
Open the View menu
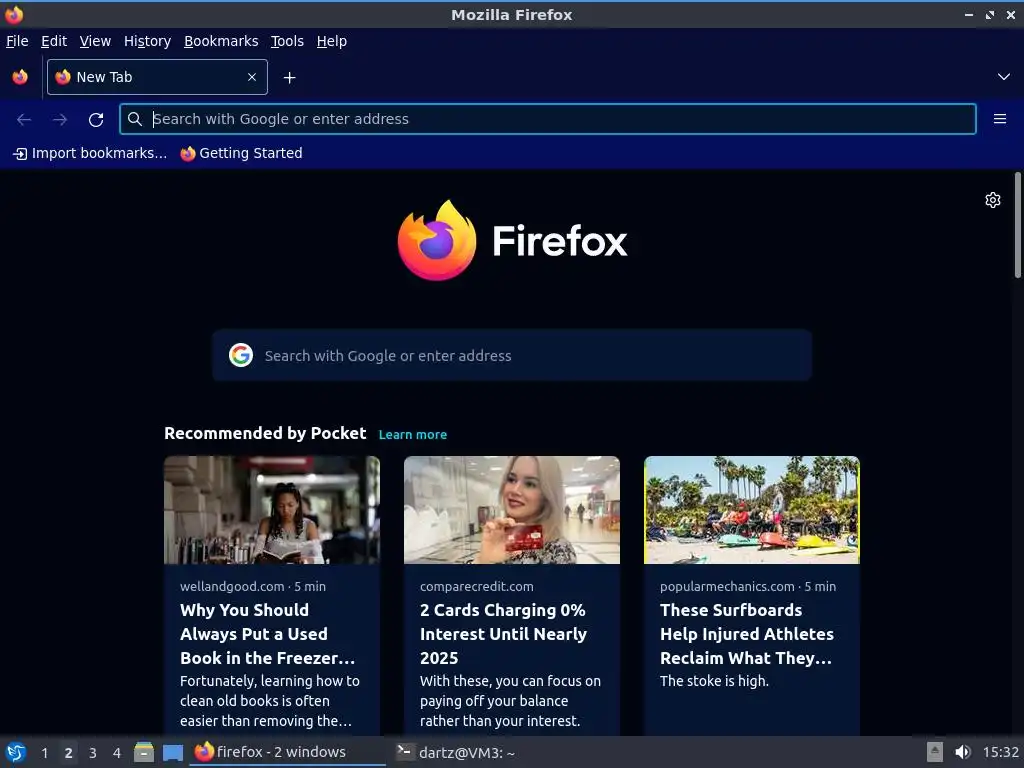point(95,41)
